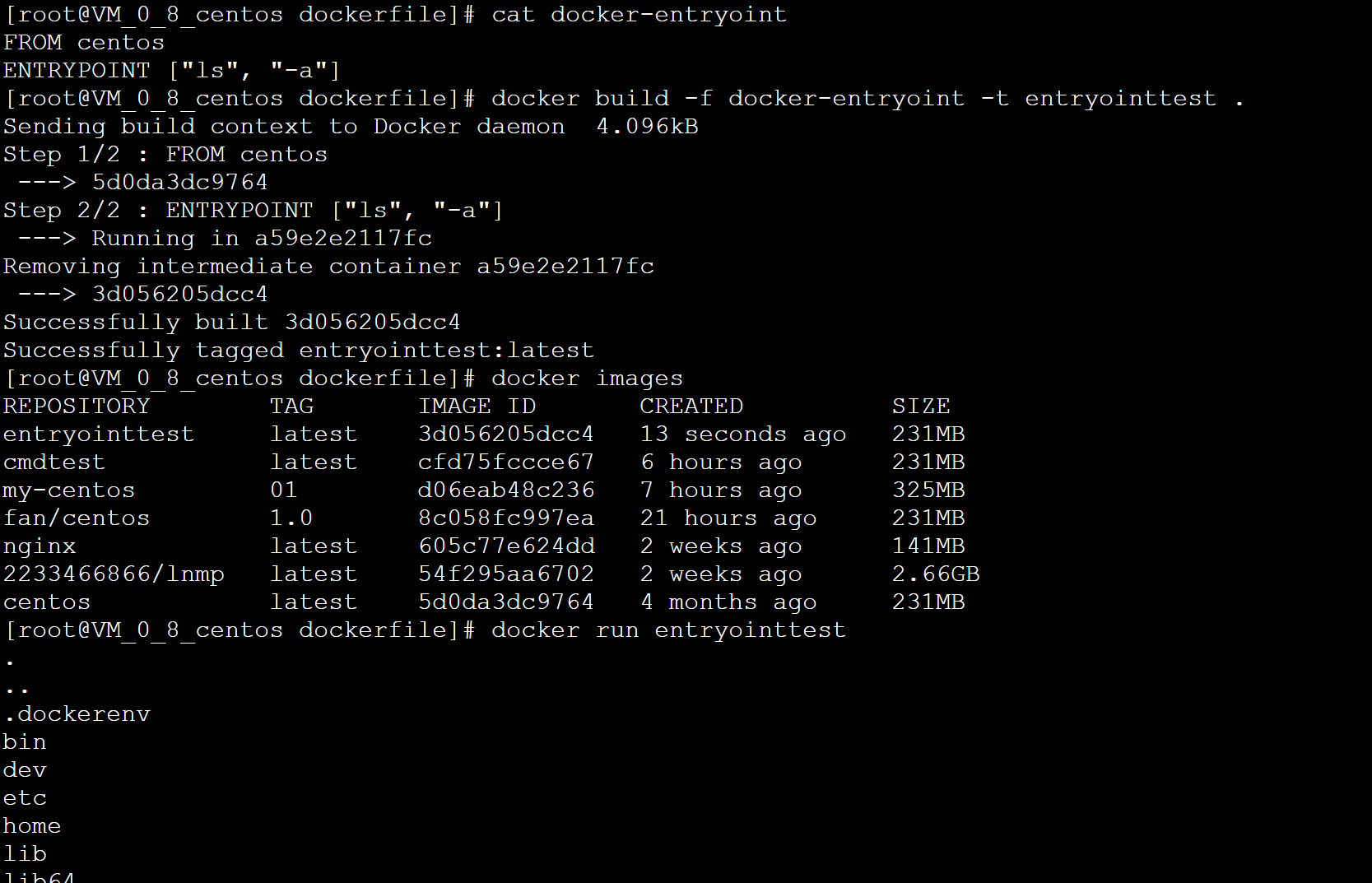The height and width of the screenshot is (883, 1372).
Task: Click the SIZE column header
Action: coord(921,407)
